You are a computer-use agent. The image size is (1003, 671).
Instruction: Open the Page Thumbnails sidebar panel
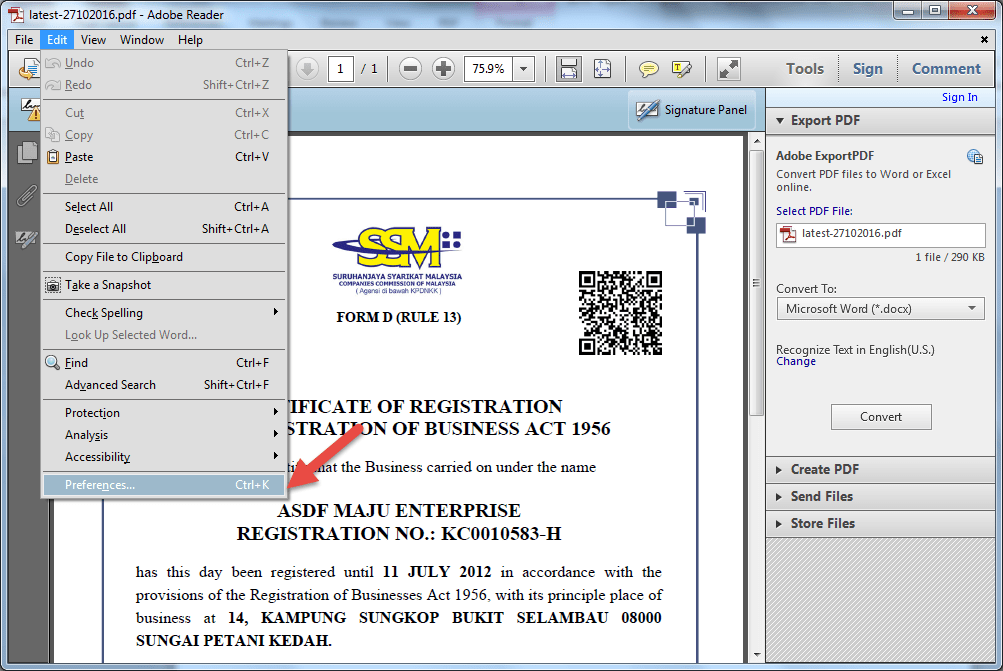point(26,152)
